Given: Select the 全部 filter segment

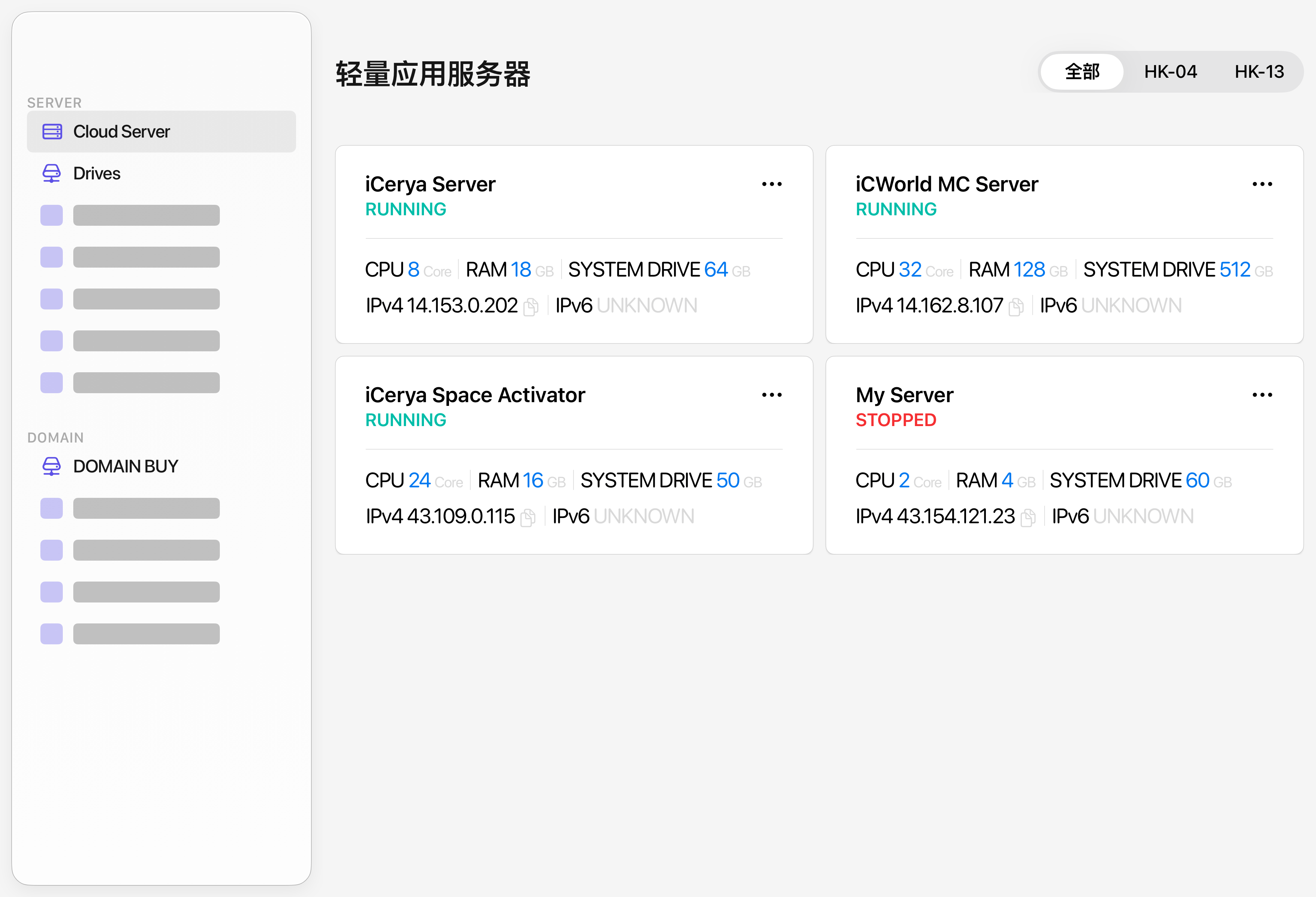Looking at the screenshot, I should [1082, 72].
